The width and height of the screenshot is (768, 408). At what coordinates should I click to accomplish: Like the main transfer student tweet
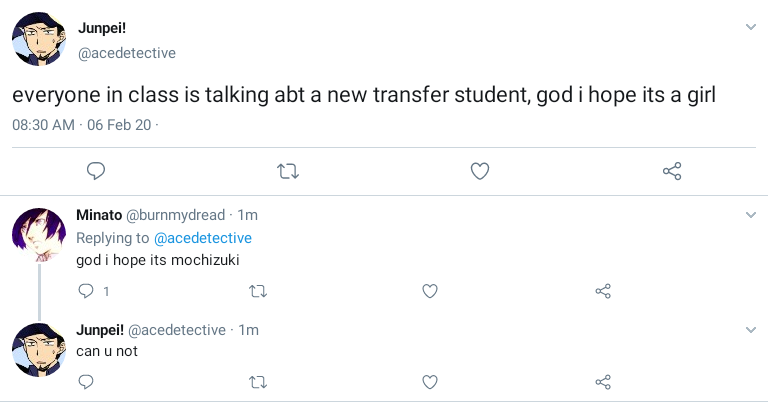point(480,172)
